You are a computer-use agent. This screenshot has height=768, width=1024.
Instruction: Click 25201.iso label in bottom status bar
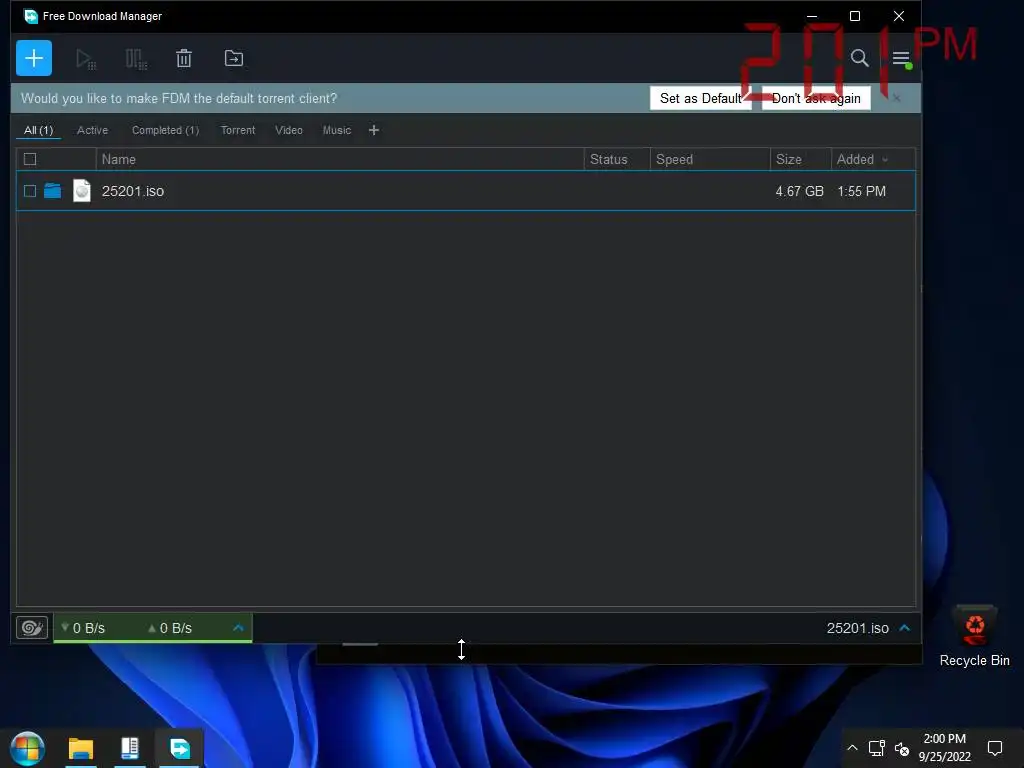coord(857,628)
